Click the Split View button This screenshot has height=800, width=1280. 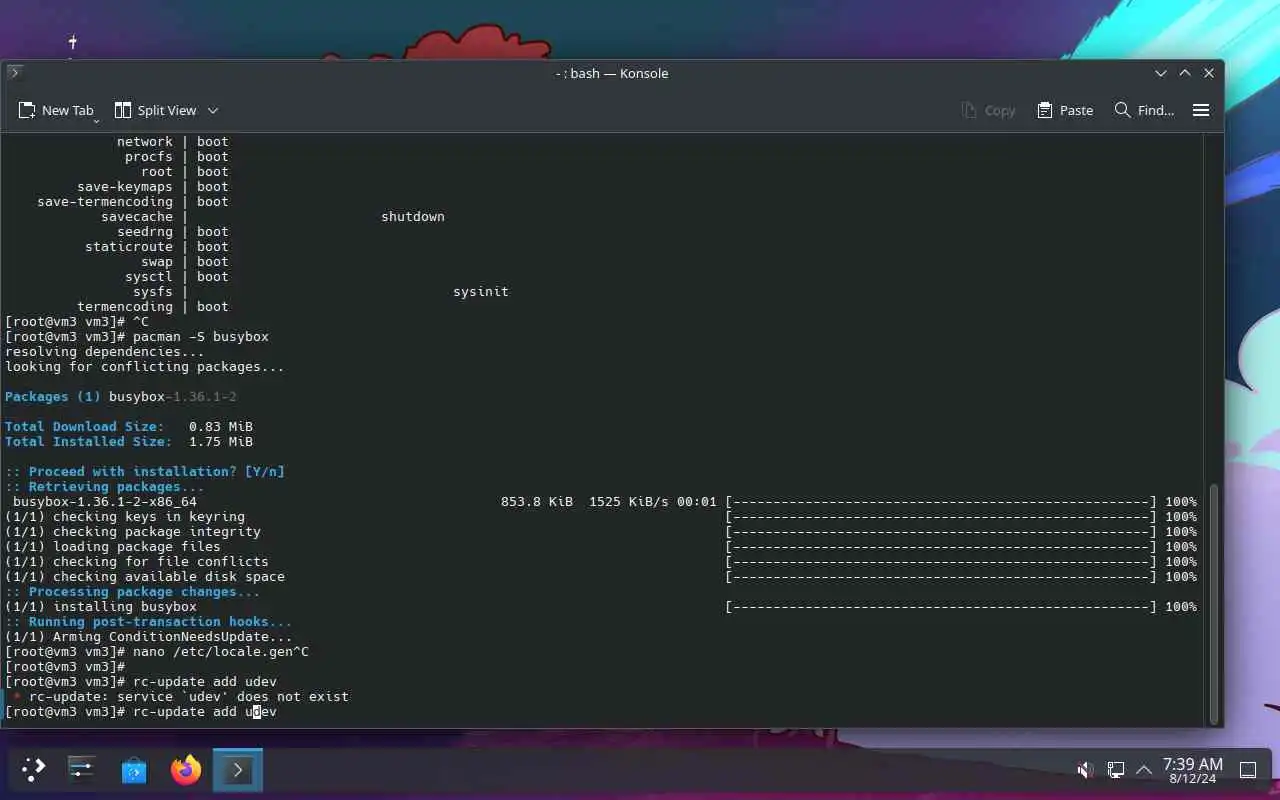click(156, 110)
